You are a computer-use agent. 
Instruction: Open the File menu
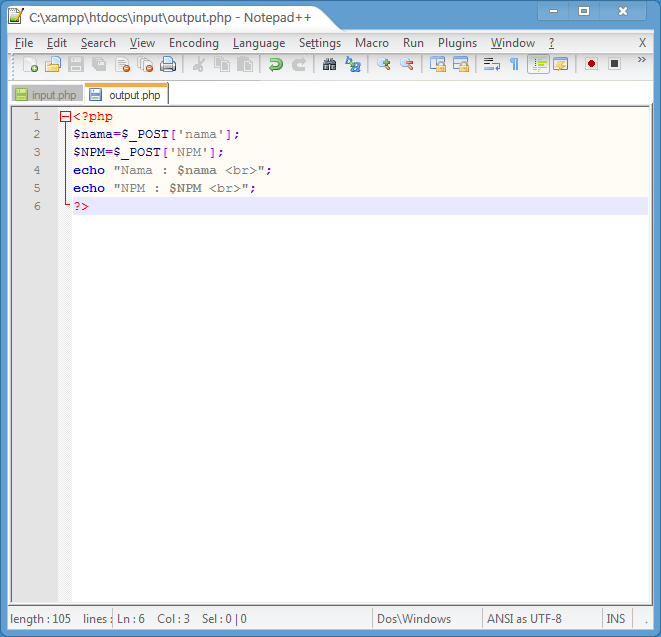(24, 43)
